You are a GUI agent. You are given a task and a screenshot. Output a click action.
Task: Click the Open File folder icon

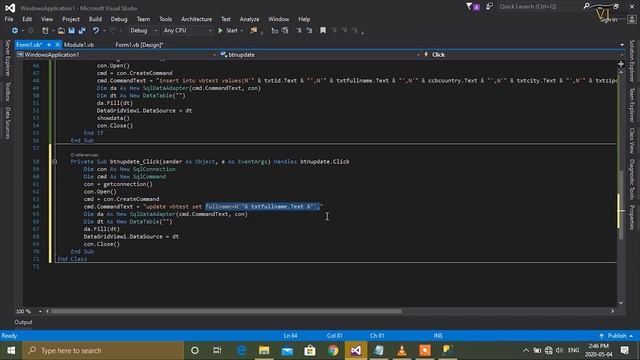tap(61, 31)
